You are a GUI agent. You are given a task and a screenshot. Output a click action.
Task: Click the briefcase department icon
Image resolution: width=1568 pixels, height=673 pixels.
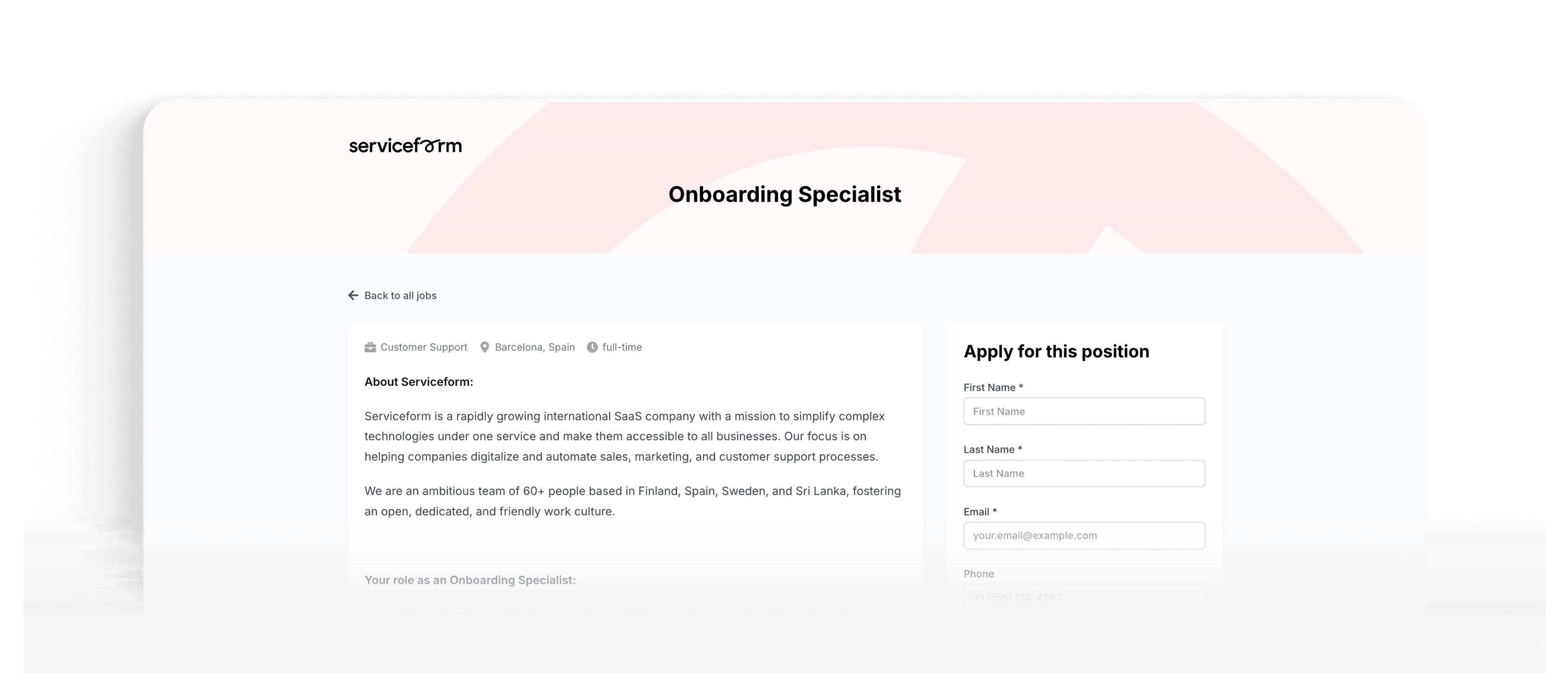coord(370,347)
